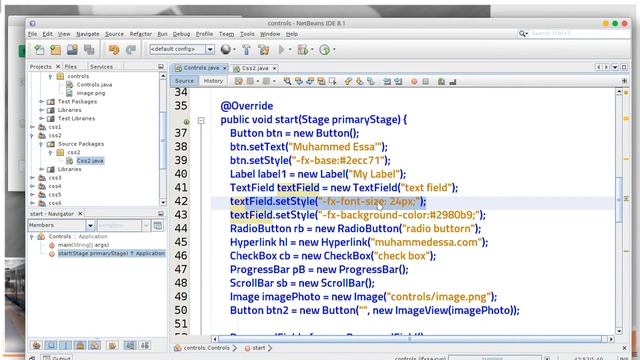Image resolution: width=640 pixels, height=360 pixels.
Task: Toggle Highlight Search editor icon
Action: coord(322,81)
